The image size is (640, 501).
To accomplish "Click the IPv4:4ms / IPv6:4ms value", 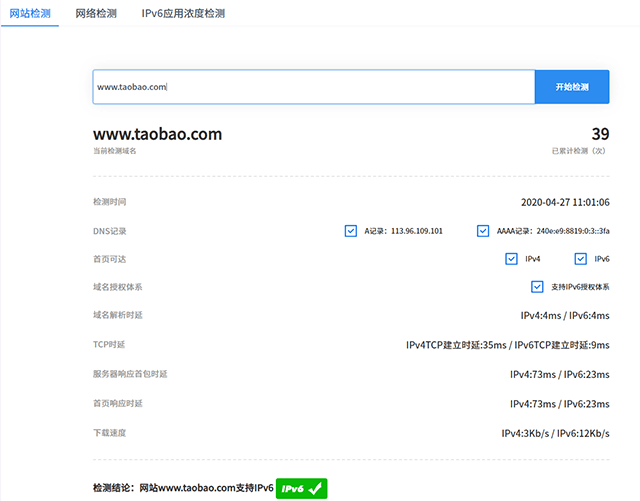I will coord(565,316).
